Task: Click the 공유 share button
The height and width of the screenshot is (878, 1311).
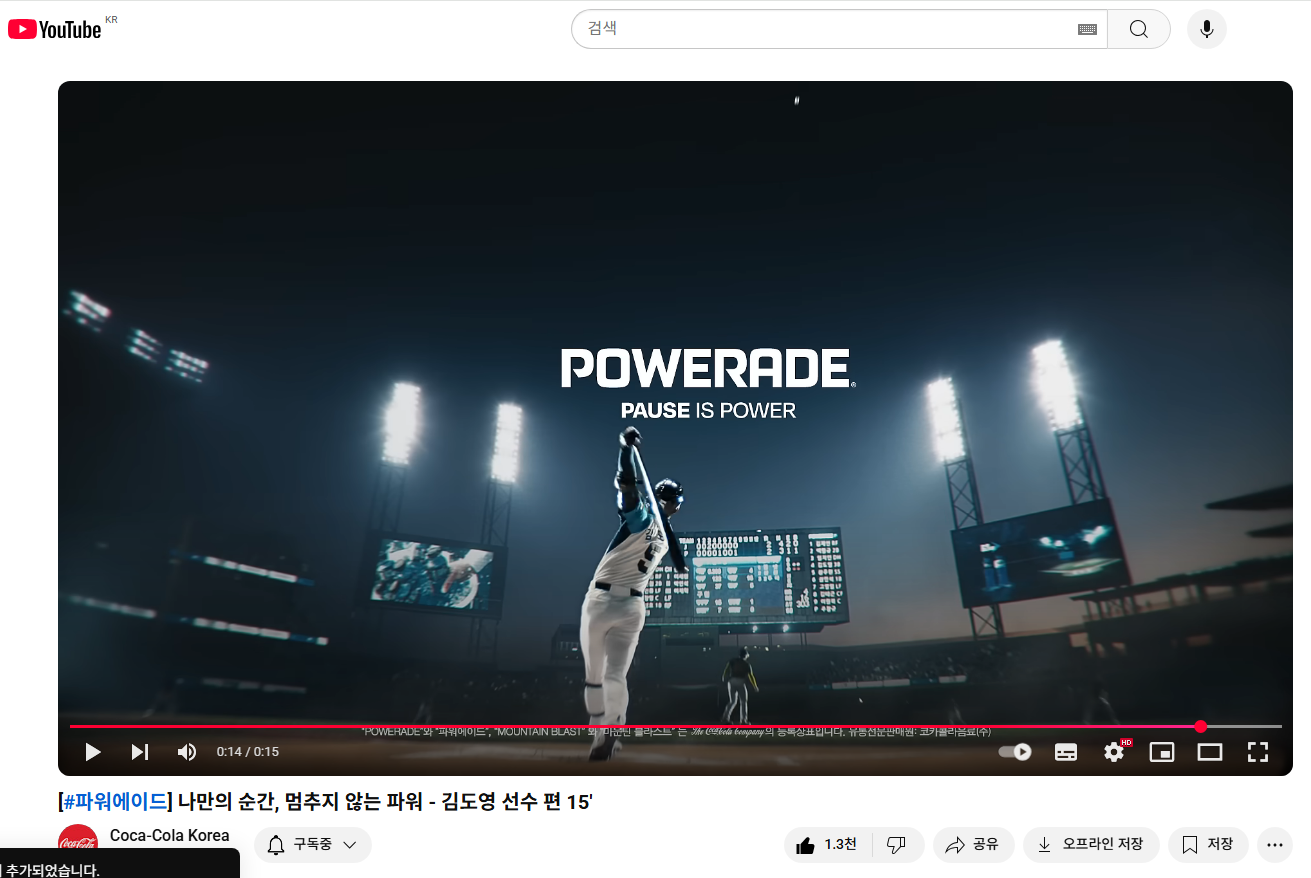Action: (974, 845)
